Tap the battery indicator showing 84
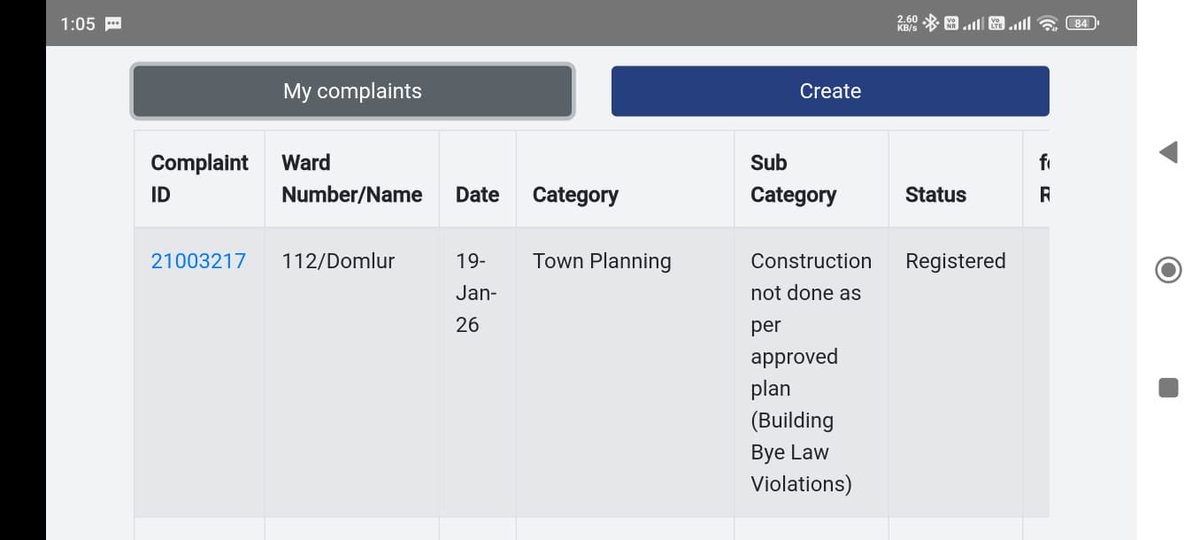This screenshot has width=1200, height=540. (1082, 23)
